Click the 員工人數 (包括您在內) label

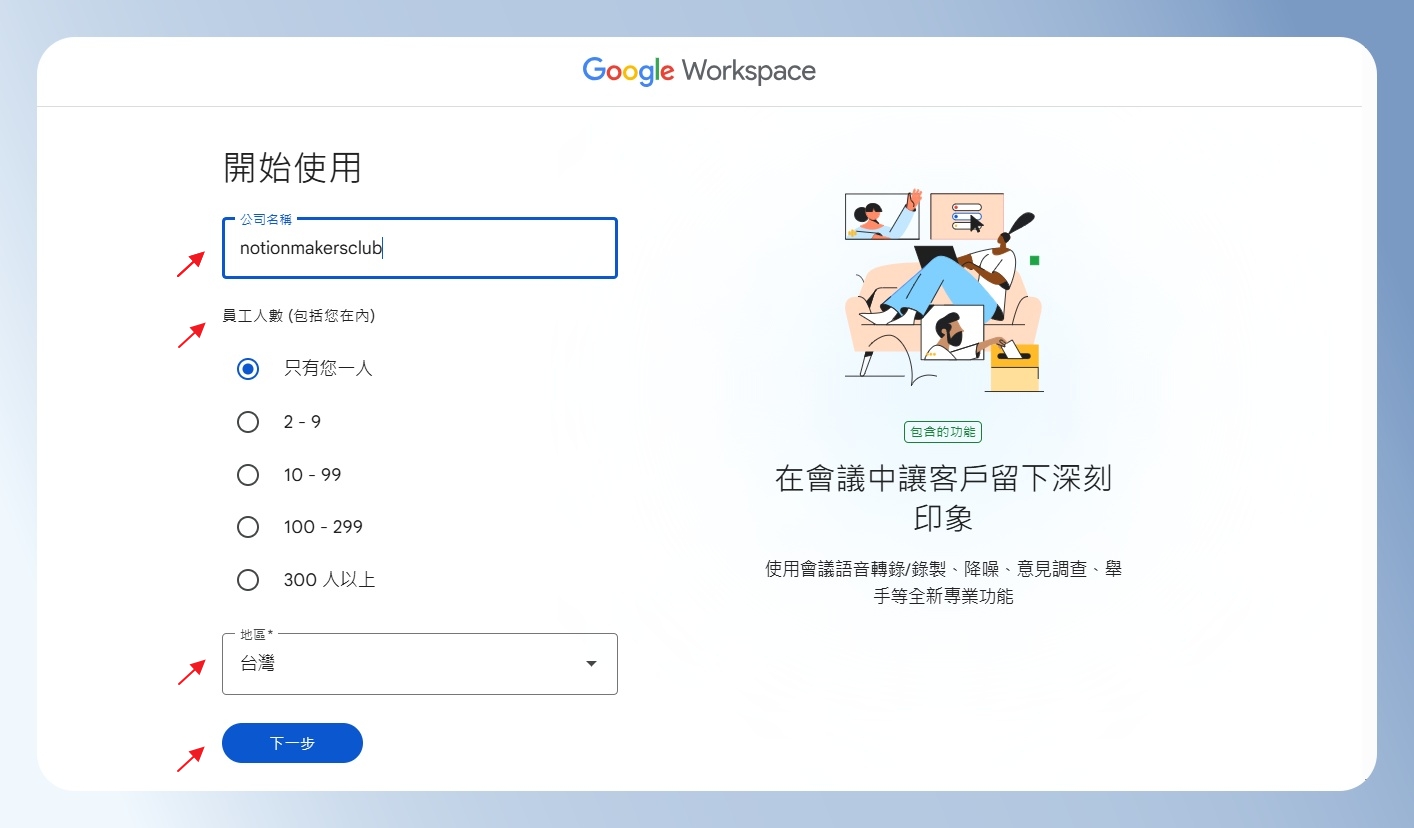click(x=299, y=316)
